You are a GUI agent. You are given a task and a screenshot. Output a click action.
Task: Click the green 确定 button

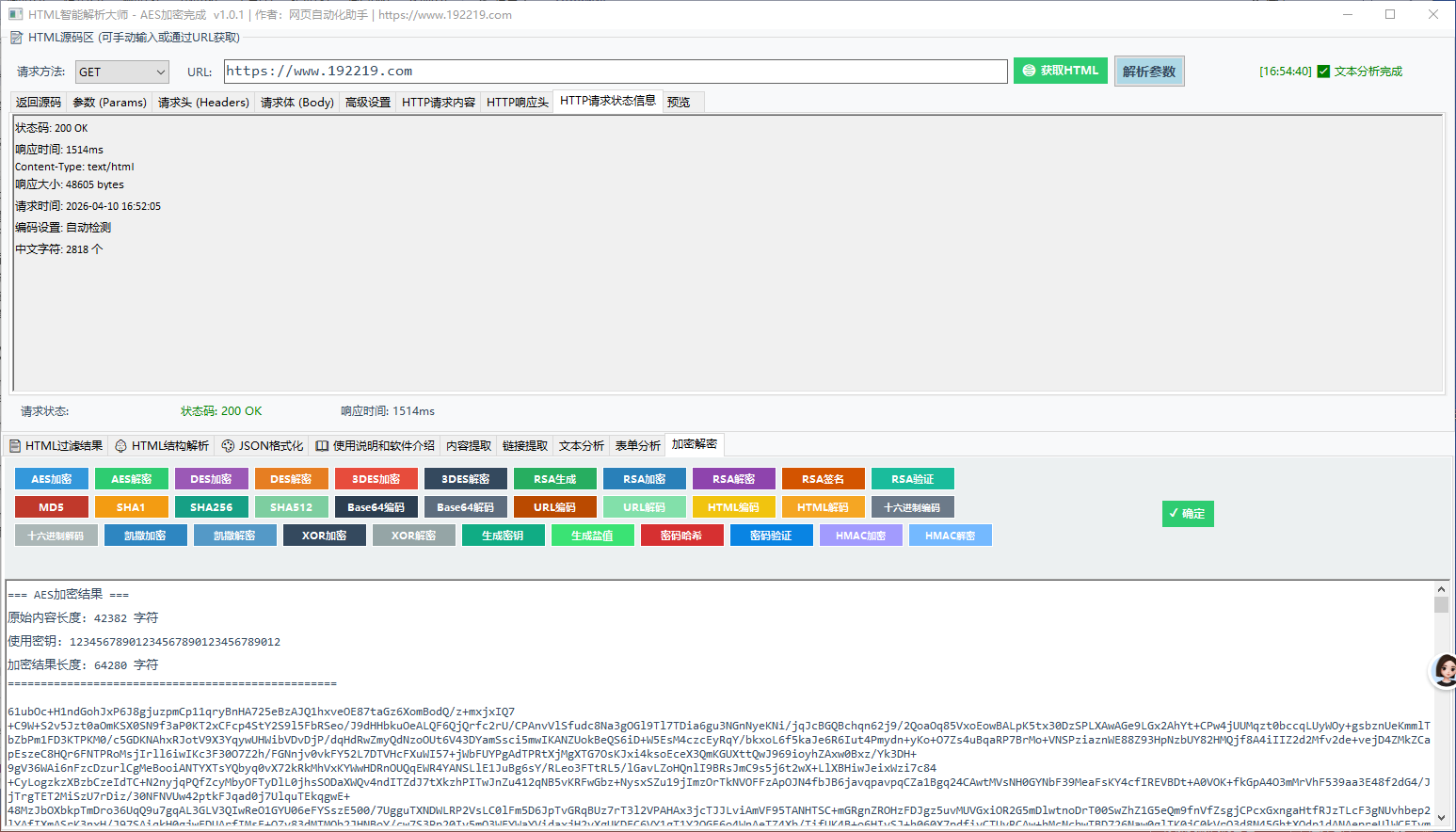1187,514
